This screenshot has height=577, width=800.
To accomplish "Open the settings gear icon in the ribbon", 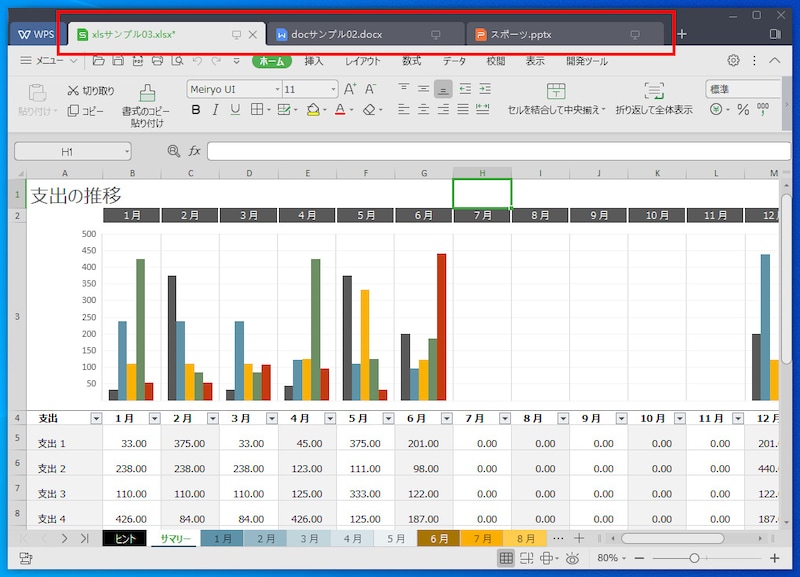I will coord(733,61).
